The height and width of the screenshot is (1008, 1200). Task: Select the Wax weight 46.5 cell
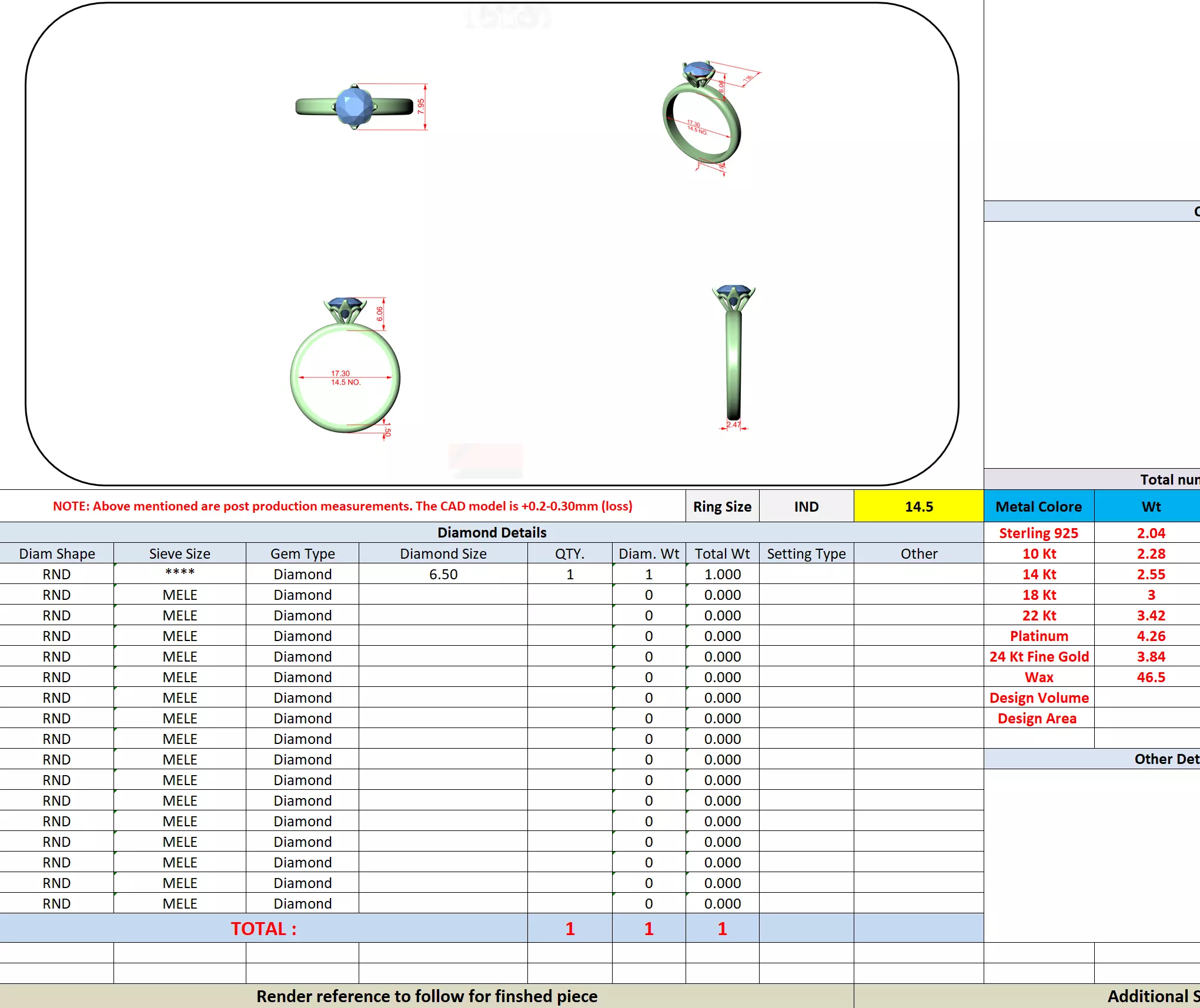tap(1150, 677)
